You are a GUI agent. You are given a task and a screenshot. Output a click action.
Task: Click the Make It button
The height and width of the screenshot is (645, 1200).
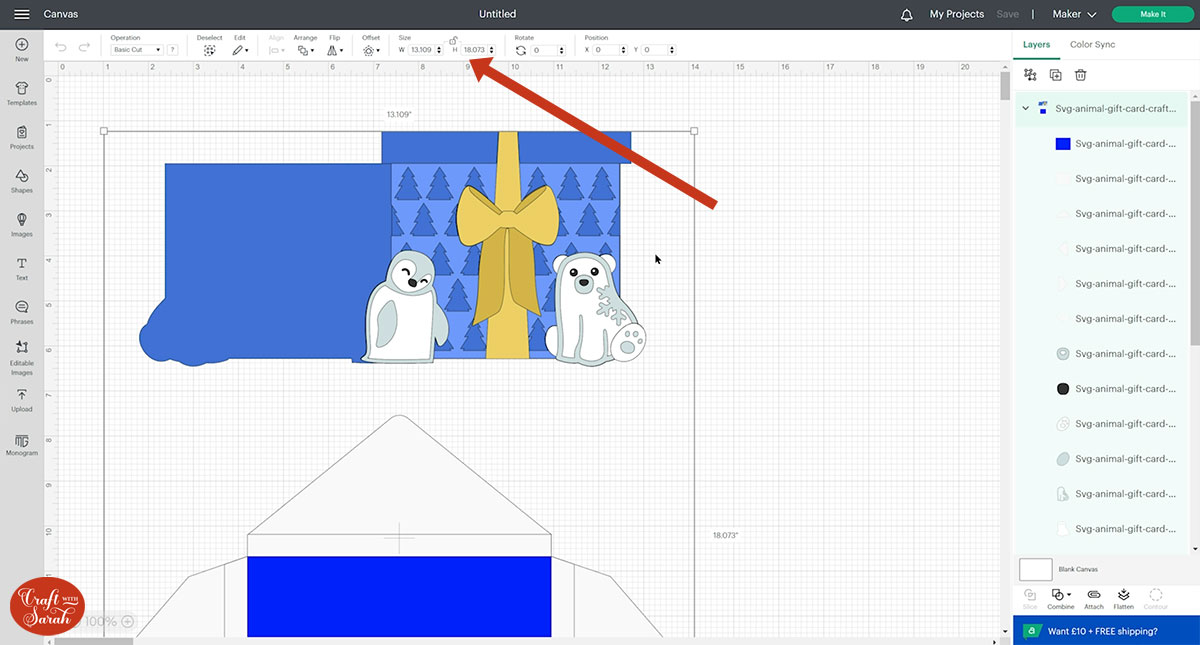coord(1152,15)
